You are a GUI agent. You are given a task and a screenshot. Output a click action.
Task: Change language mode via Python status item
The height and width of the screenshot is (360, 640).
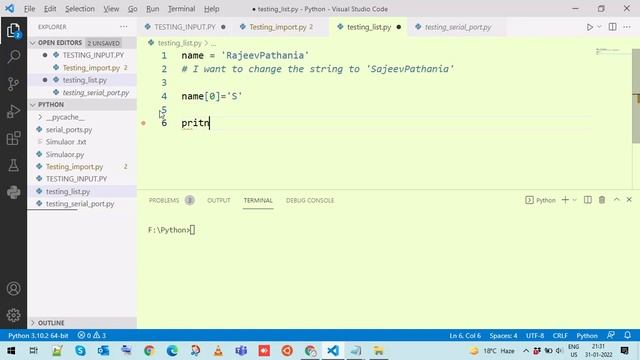coord(587,336)
